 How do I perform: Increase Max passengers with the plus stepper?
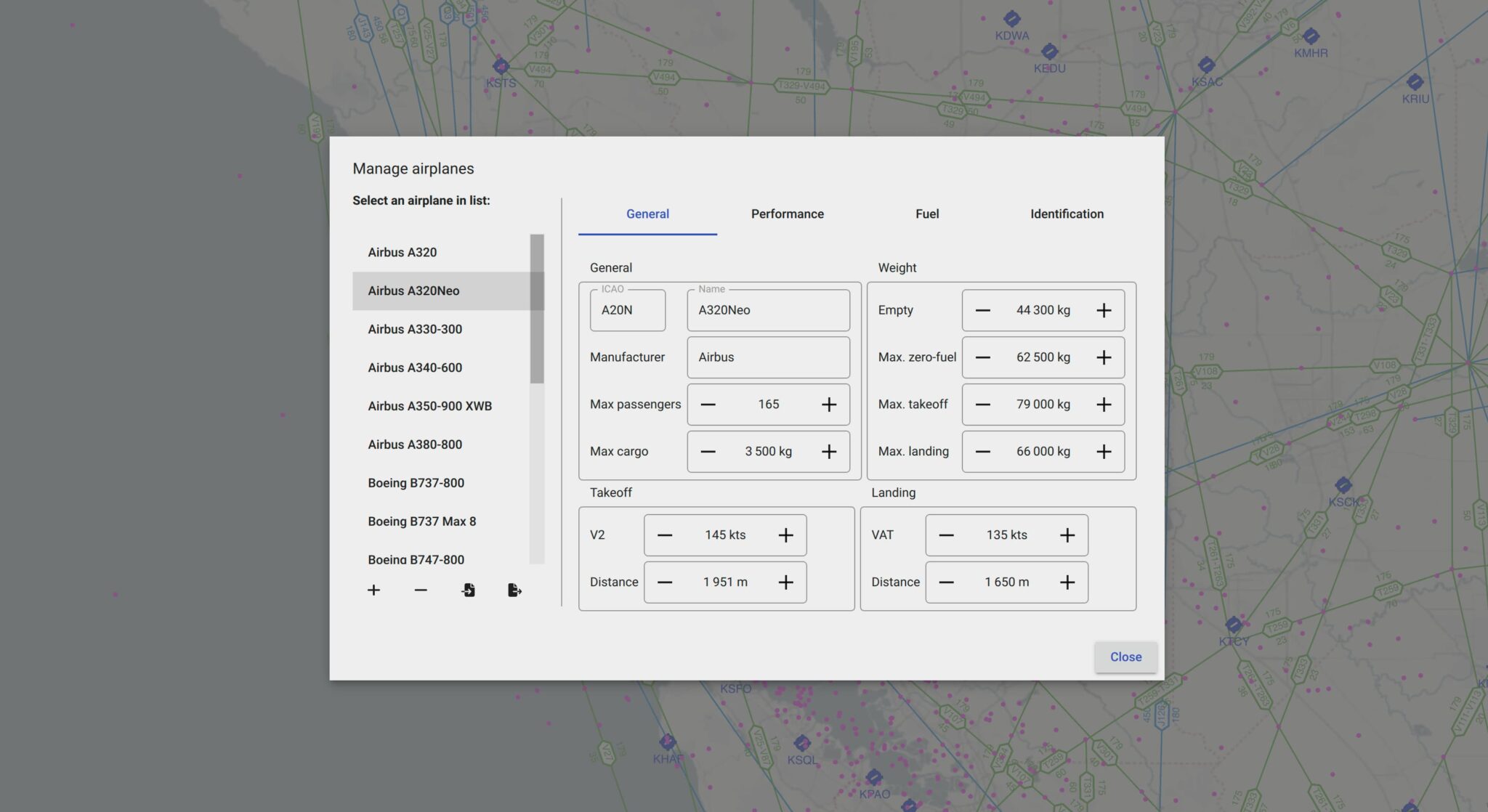(x=828, y=404)
